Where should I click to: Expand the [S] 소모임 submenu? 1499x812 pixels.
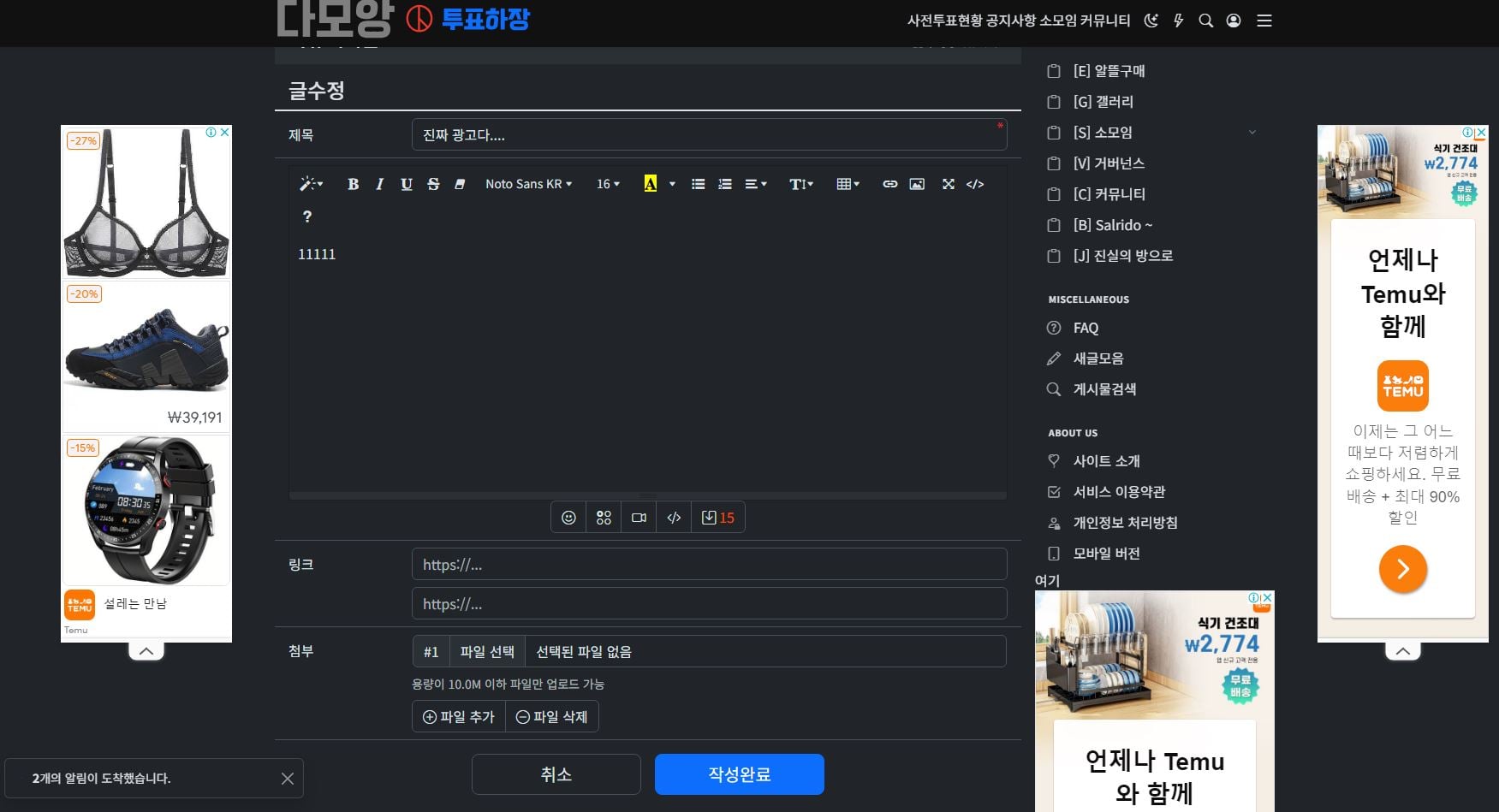point(1252,133)
